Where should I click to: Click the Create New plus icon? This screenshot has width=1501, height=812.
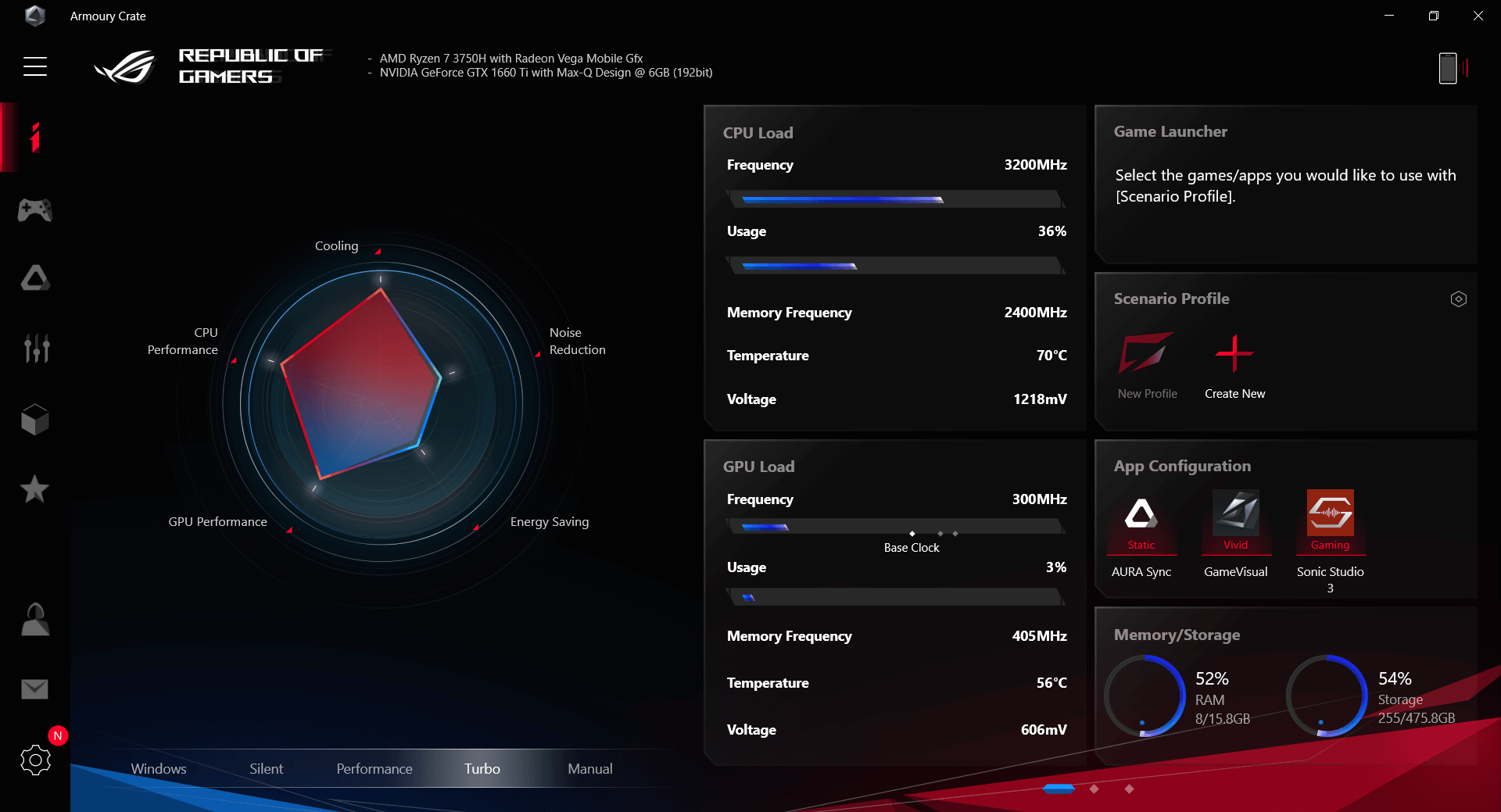tap(1234, 353)
